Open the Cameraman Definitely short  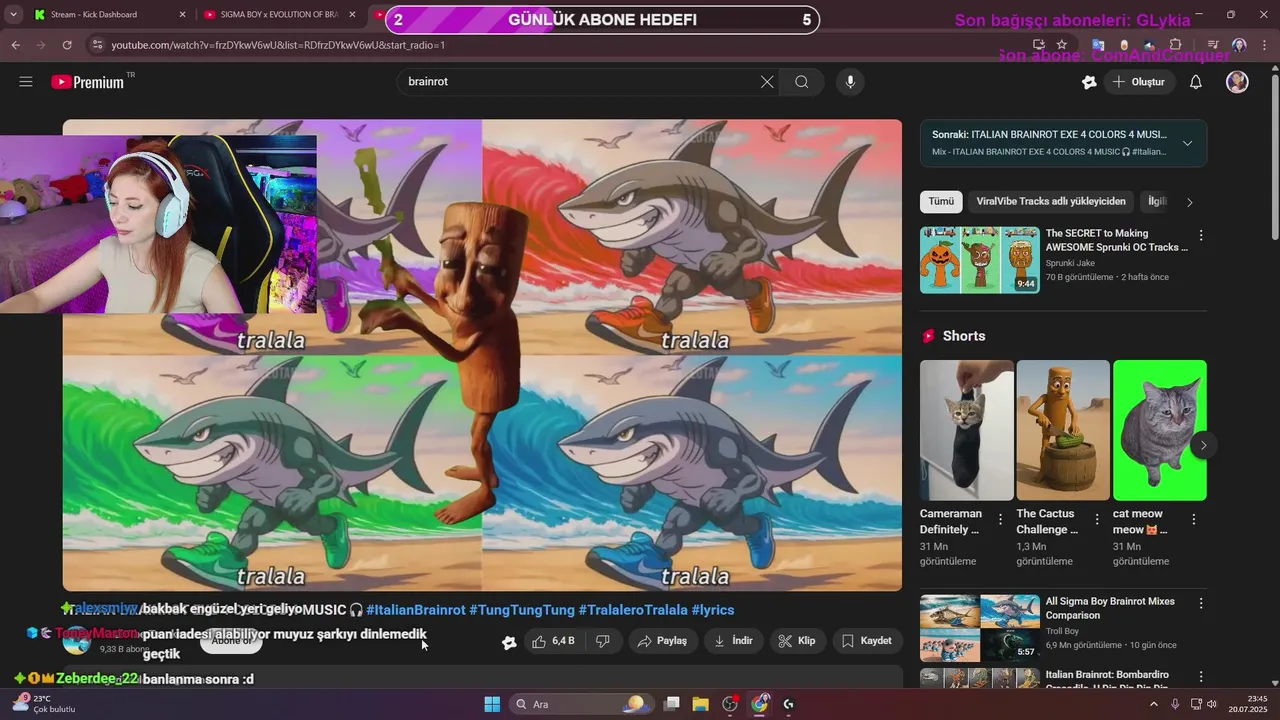(x=966, y=430)
